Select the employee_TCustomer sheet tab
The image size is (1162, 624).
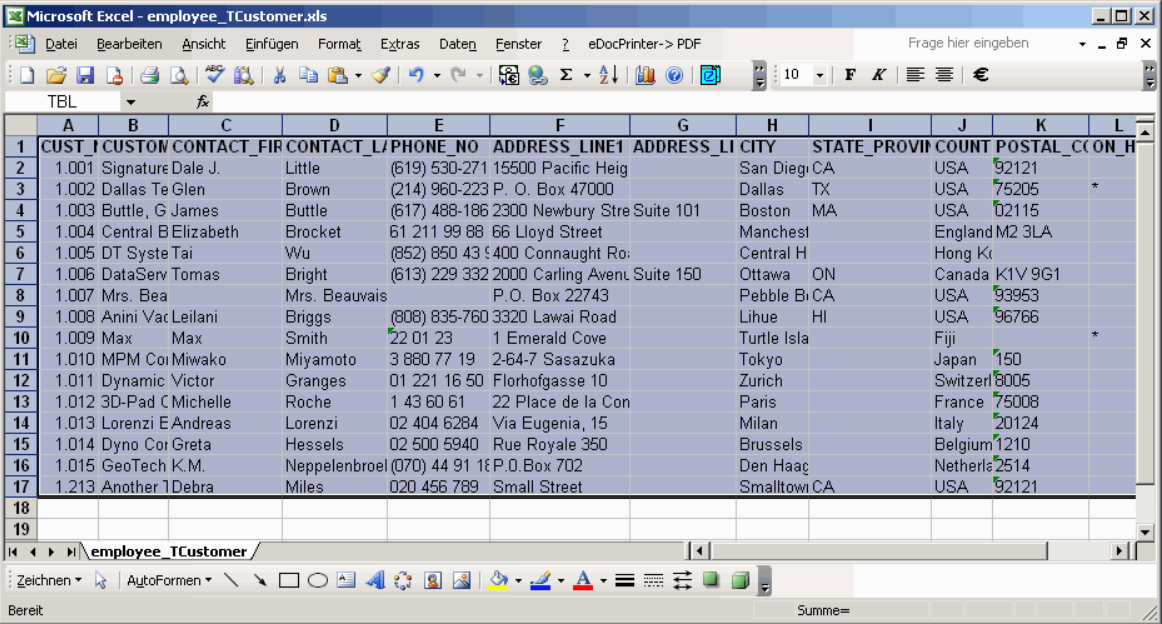(168, 551)
